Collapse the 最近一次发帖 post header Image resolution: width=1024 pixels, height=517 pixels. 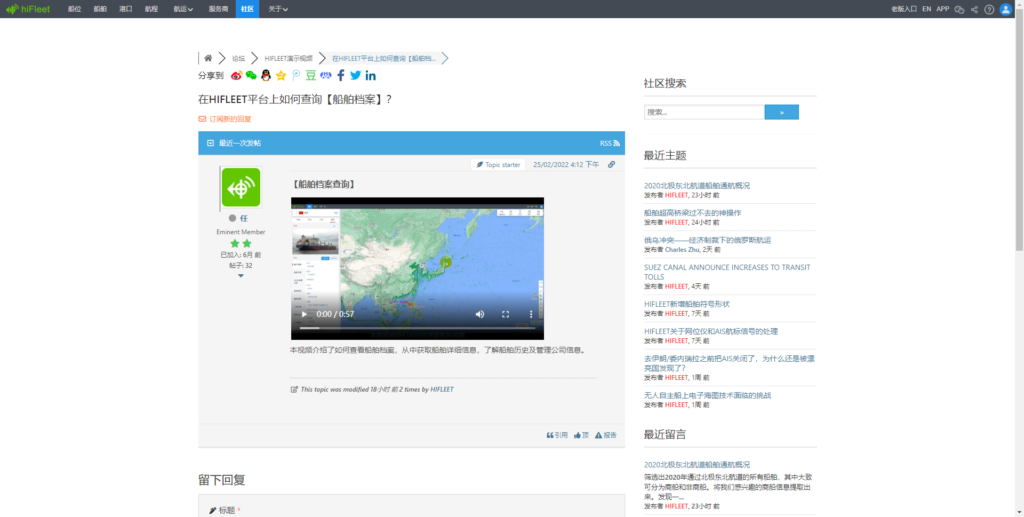click(210, 143)
